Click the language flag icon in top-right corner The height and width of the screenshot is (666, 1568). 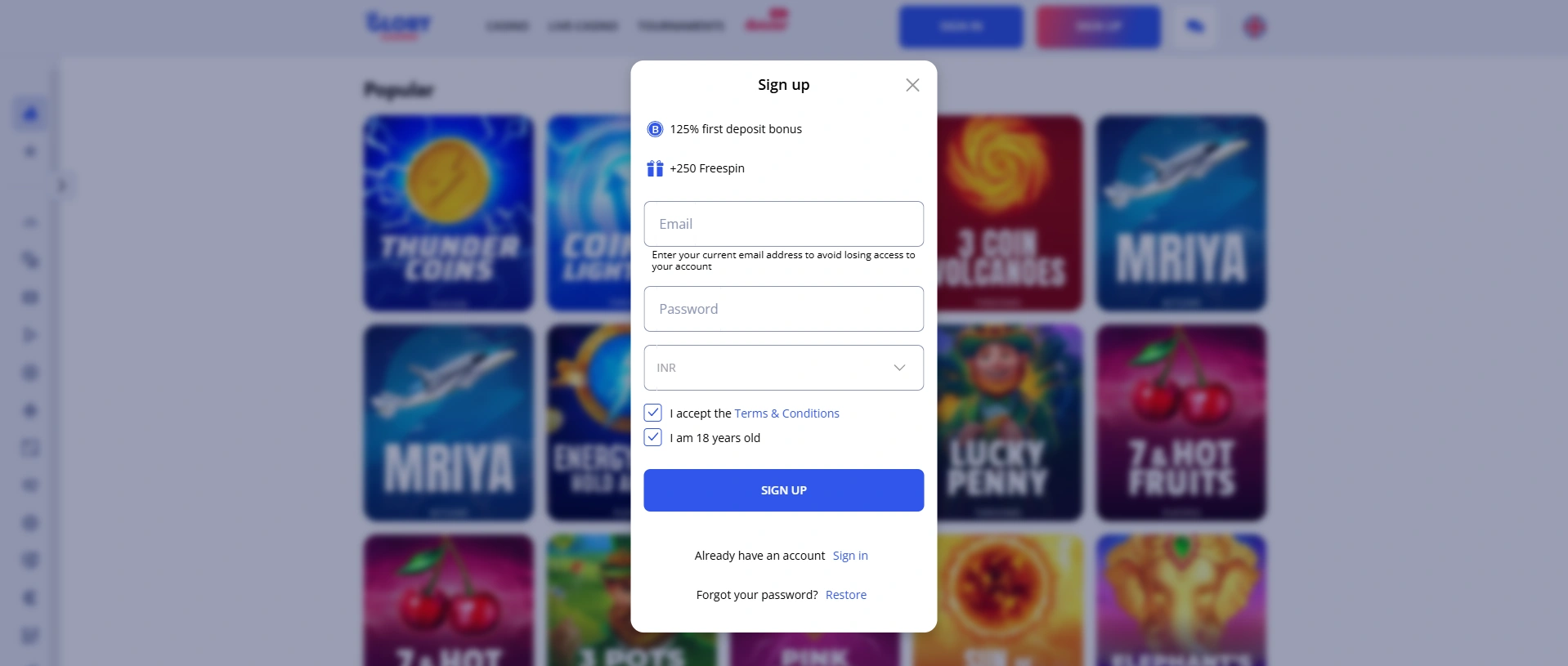pos(1253,26)
